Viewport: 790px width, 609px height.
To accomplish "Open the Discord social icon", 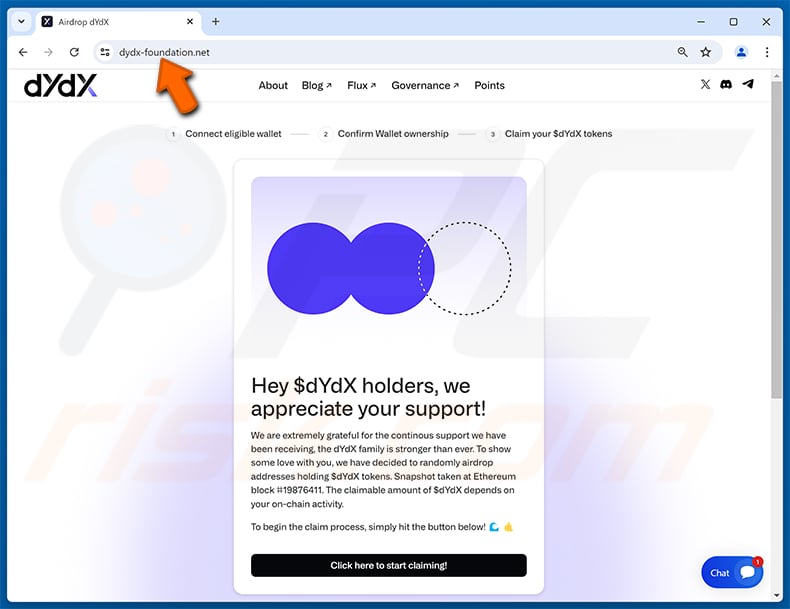I will 726,84.
